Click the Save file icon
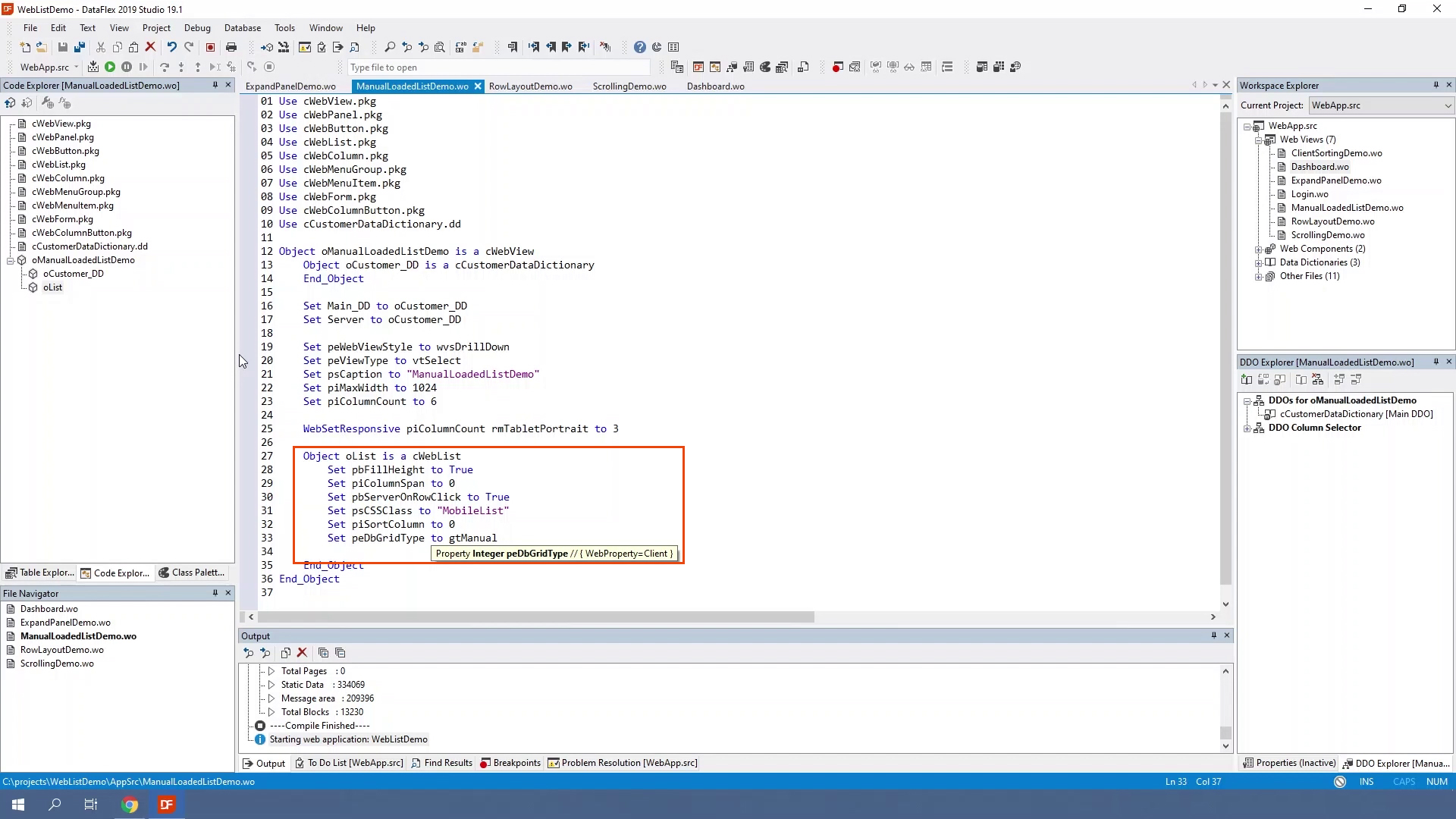Image resolution: width=1456 pixels, height=819 pixels. (x=63, y=47)
